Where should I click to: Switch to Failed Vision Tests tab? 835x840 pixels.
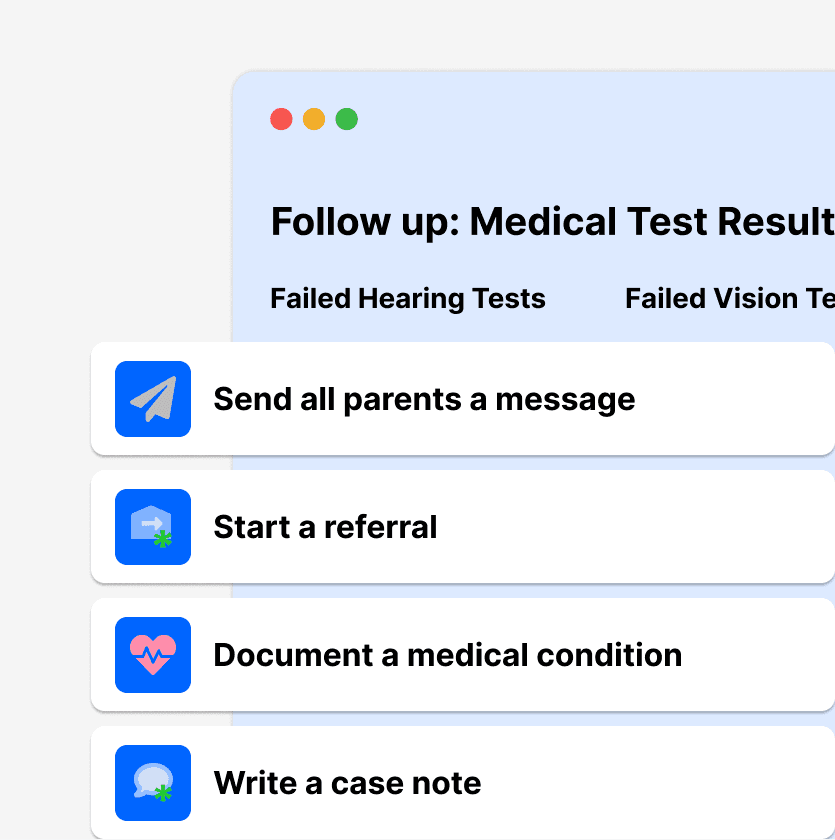(x=729, y=298)
